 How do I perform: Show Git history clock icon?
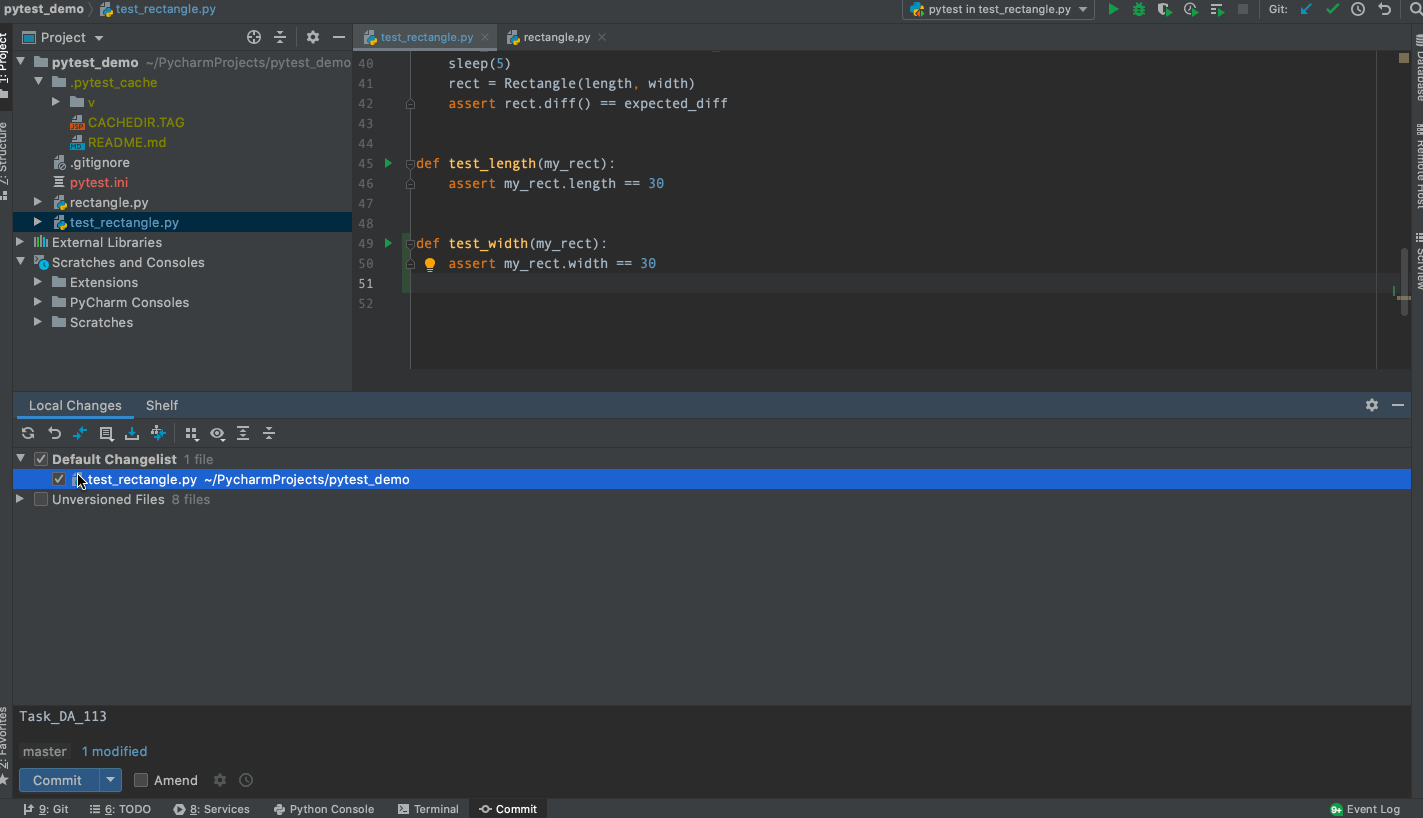click(1358, 9)
